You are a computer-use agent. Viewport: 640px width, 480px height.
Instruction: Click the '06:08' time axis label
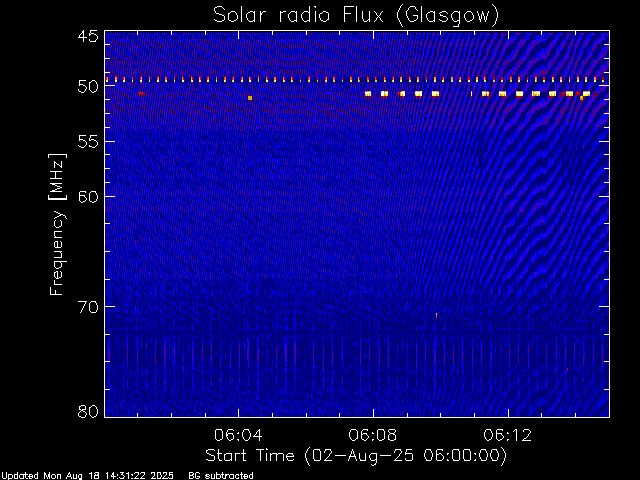pyautogui.click(x=373, y=435)
